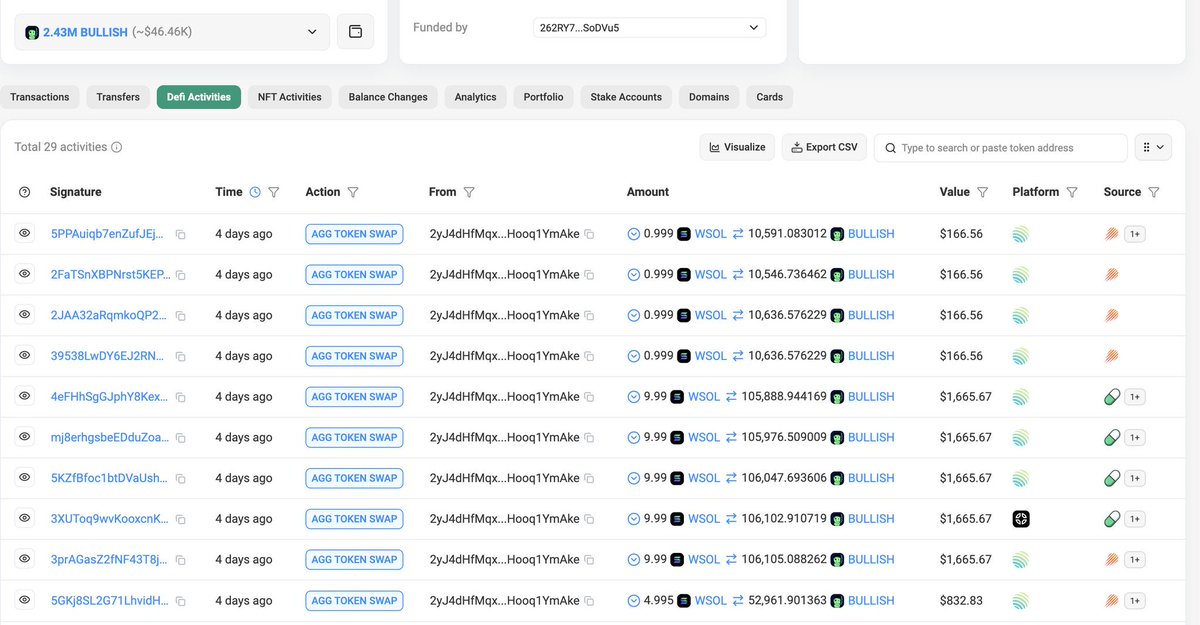This screenshot has height=625, width=1200.
Task: Toggle eye icon for 4eFHhSgGJphY8Kex row
Action: point(25,397)
